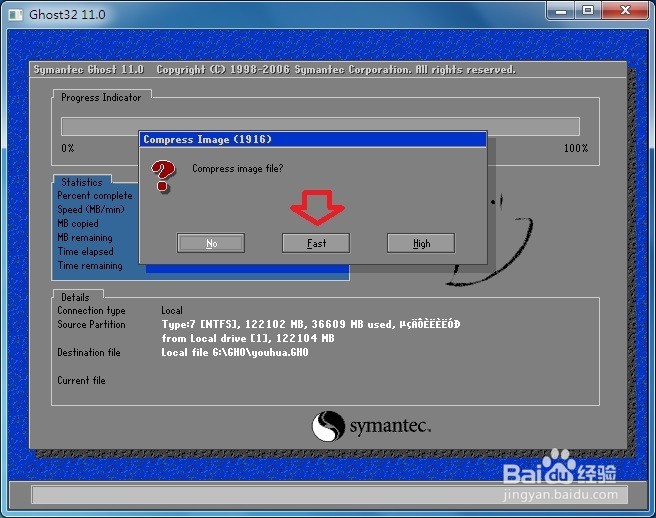Click the Ghost32 title bar app icon

(x=16, y=15)
